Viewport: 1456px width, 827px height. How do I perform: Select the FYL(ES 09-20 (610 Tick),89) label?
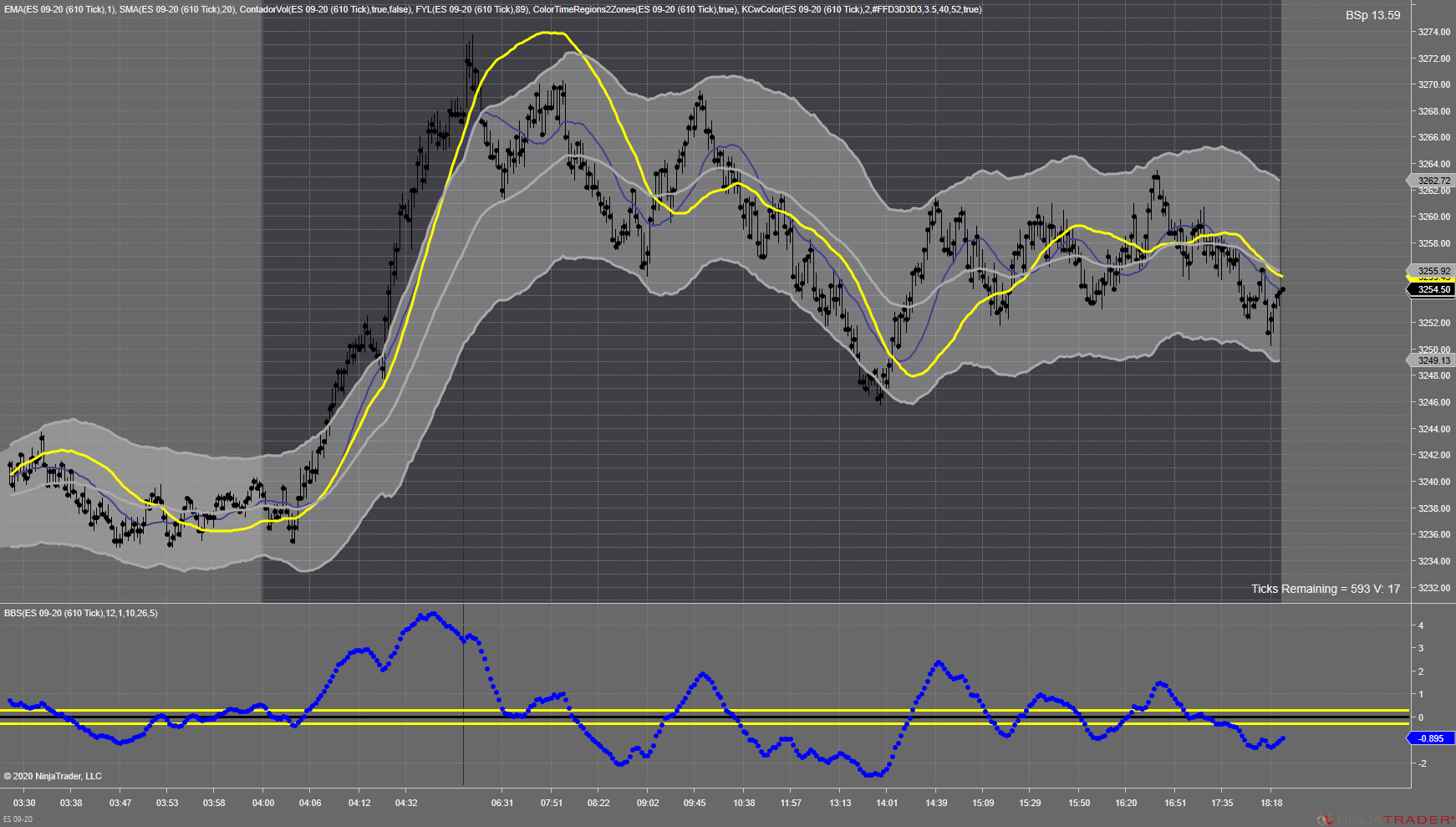pyautogui.click(x=472, y=10)
